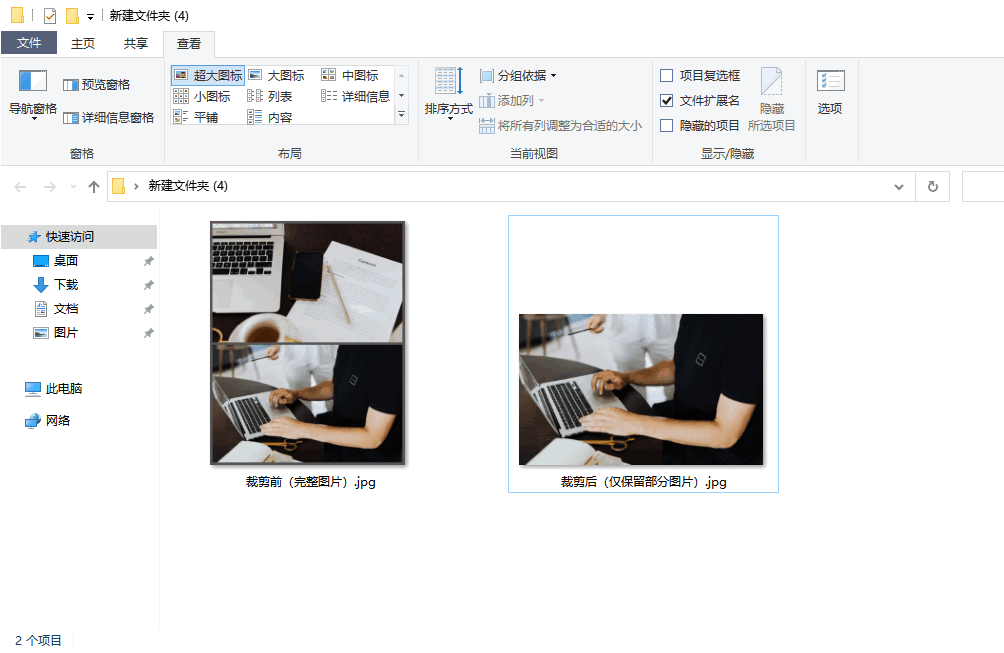Click the search box
The height and width of the screenshot is (653, 1004).
pyautogui.click(x=983, y=186)
